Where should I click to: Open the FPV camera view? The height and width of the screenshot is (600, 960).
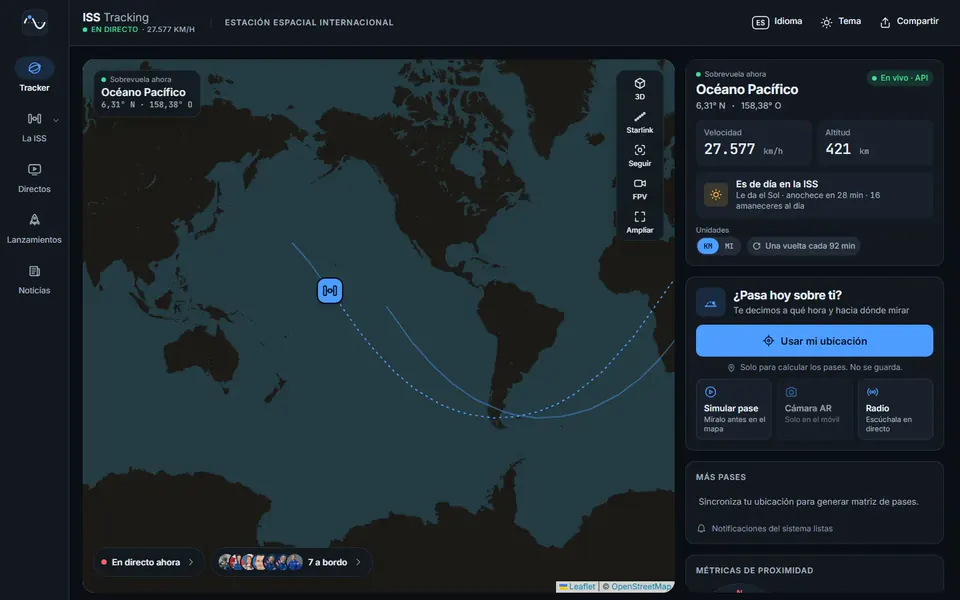coord(640,189)
